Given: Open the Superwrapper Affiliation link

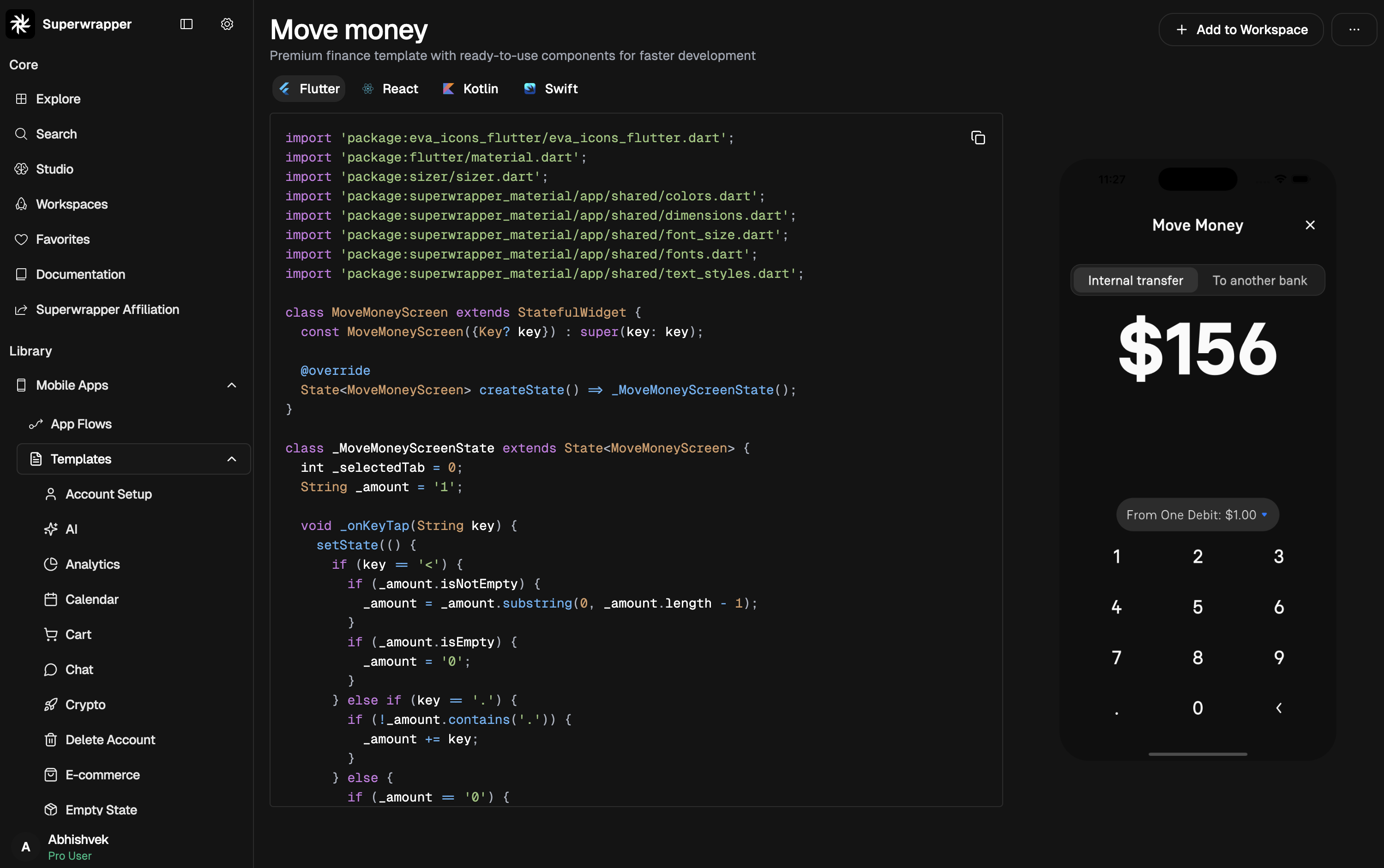Looking at the screenshot, I should pos(108,309).
